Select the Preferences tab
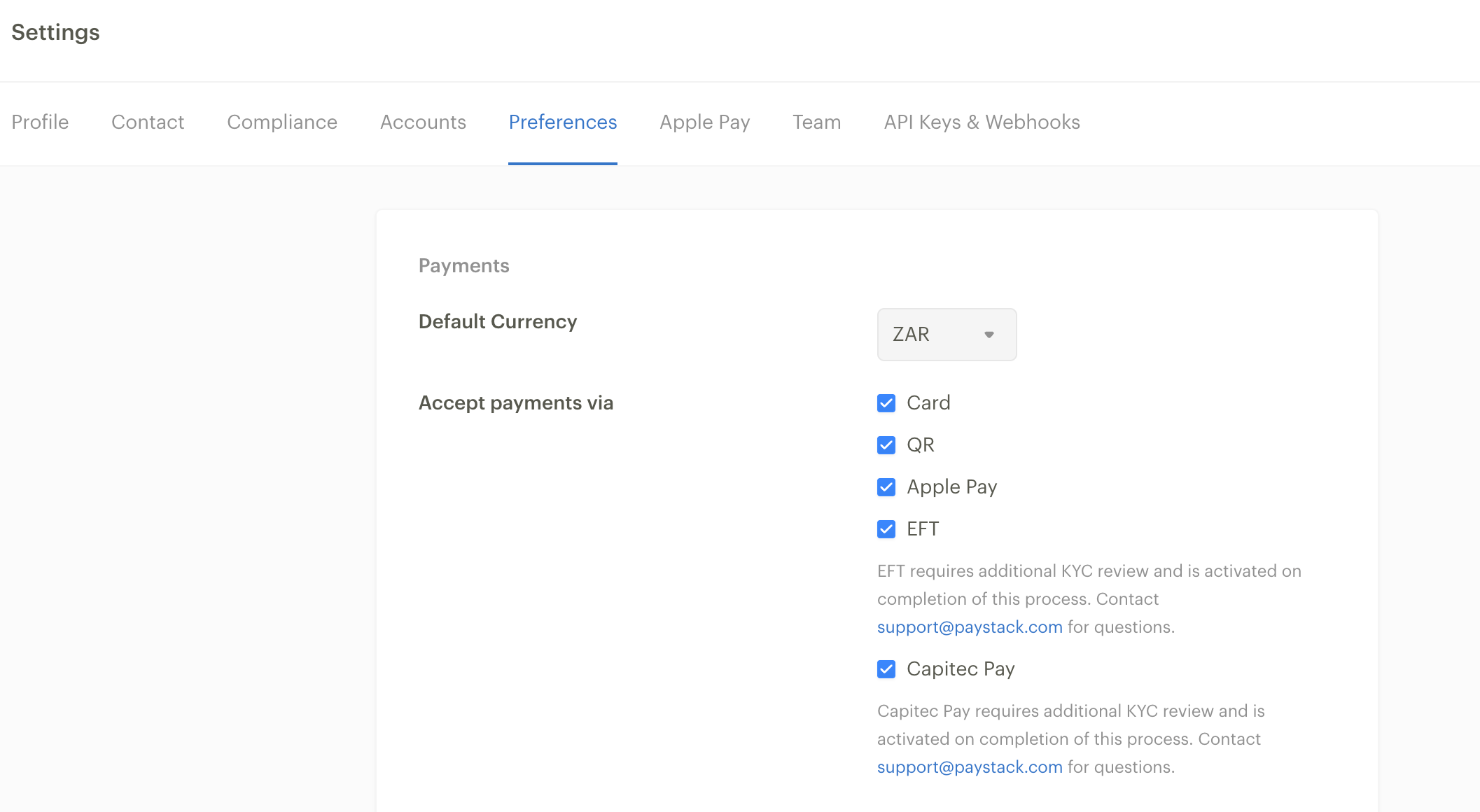Image resolution: width=1480 pixels, height=812 pixels. [x=562, y=122]
